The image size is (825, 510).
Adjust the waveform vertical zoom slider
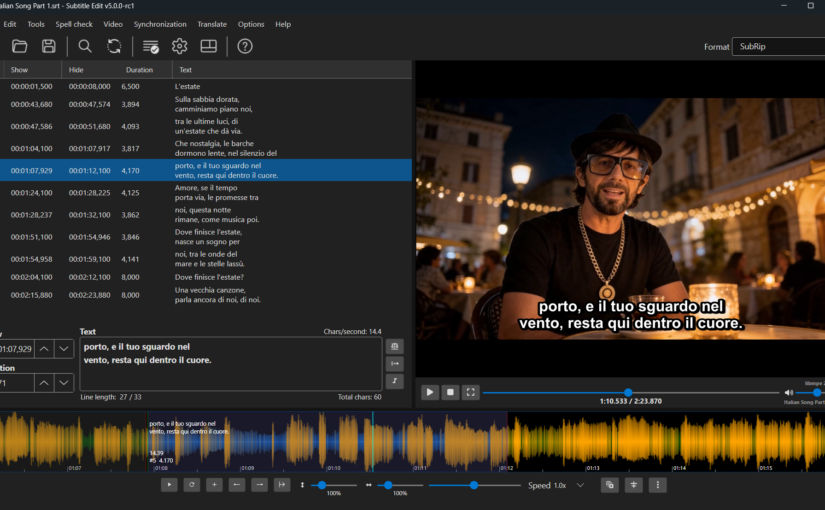coord(334,485)
